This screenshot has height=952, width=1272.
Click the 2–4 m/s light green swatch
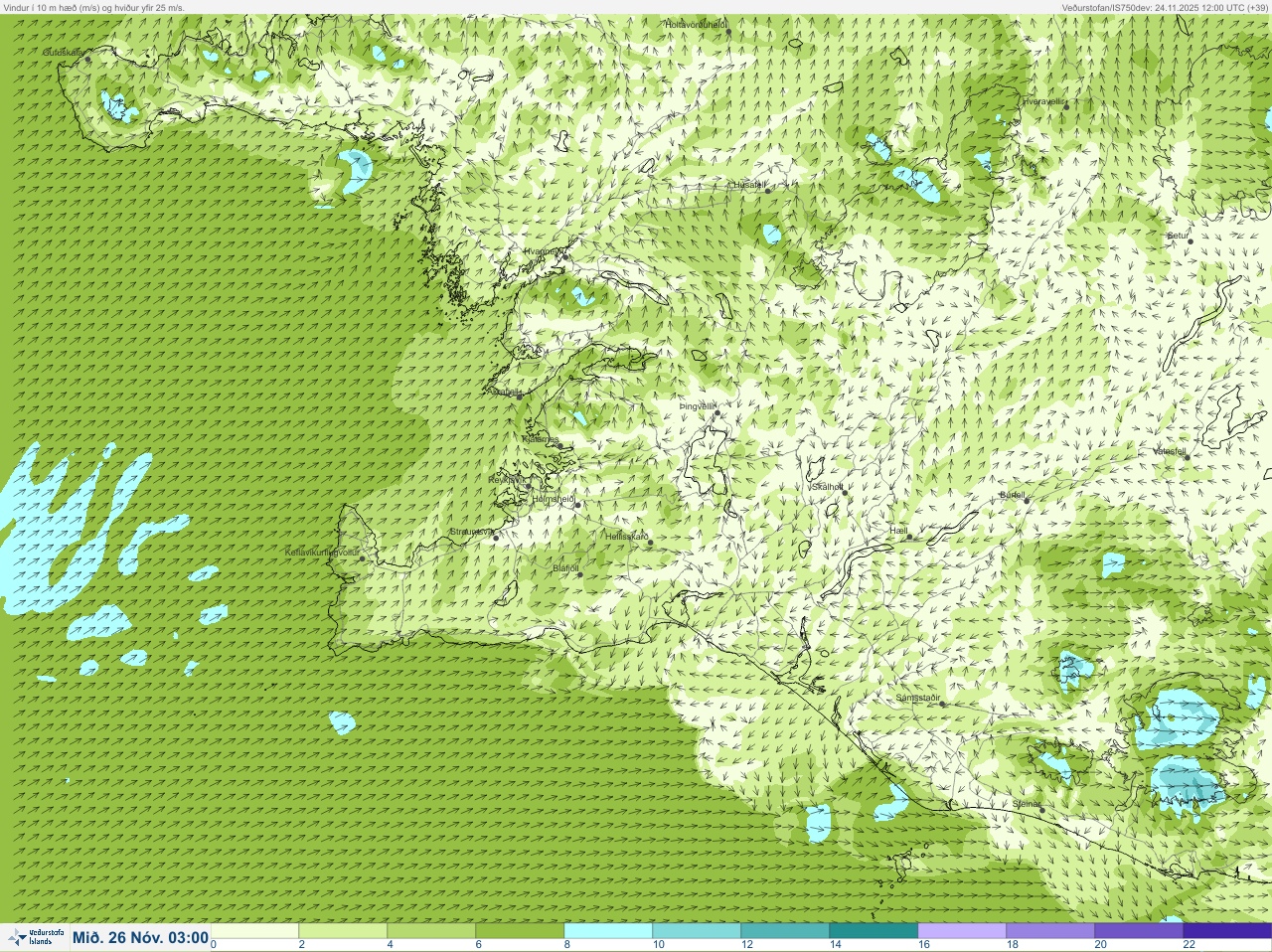tap(343, 931)
